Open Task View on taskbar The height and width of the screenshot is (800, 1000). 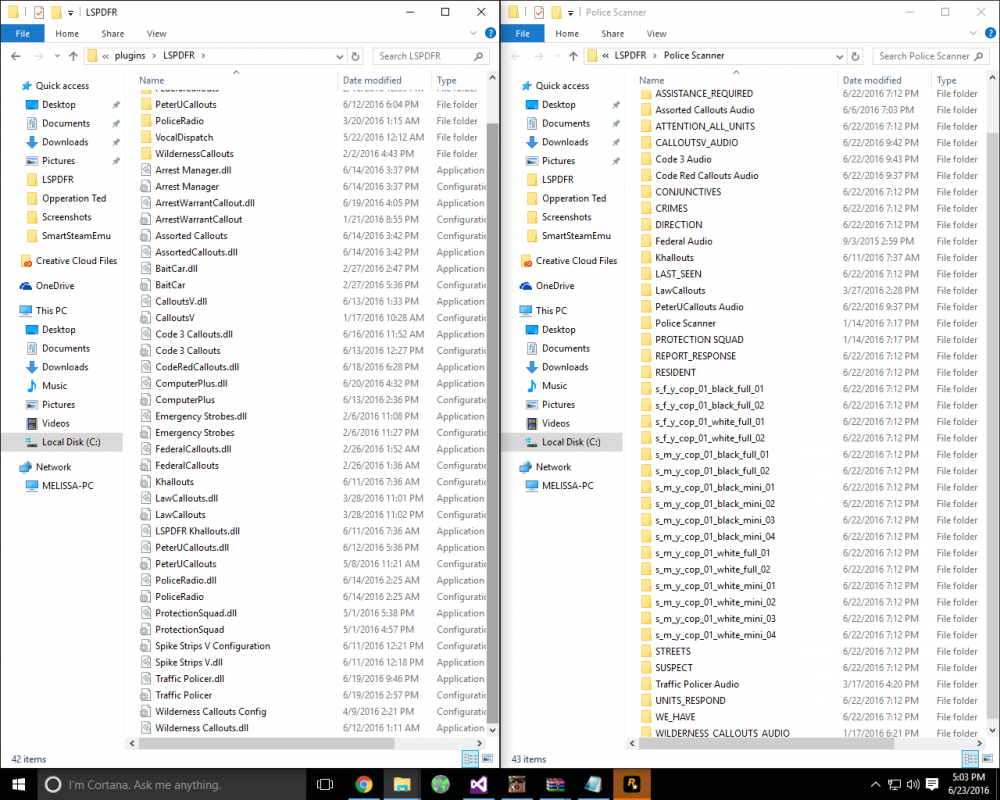(325, 784)
